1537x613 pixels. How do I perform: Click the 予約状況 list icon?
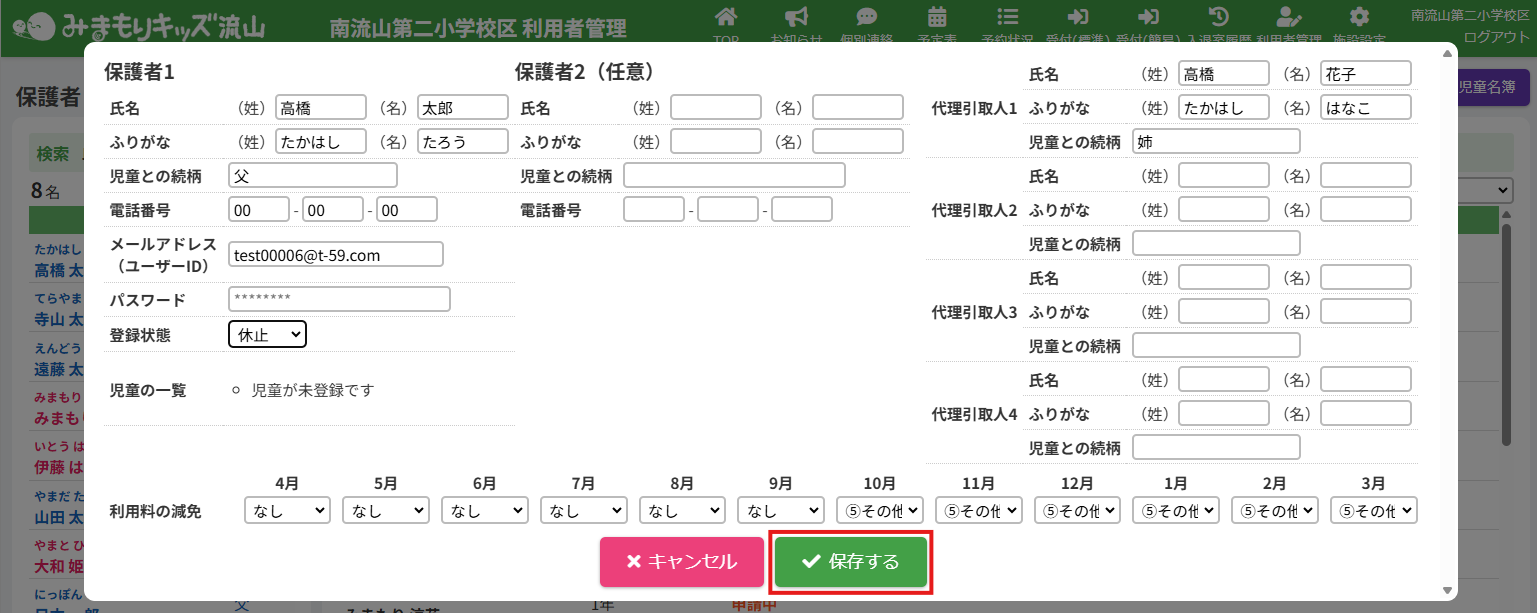(1008, 18)
